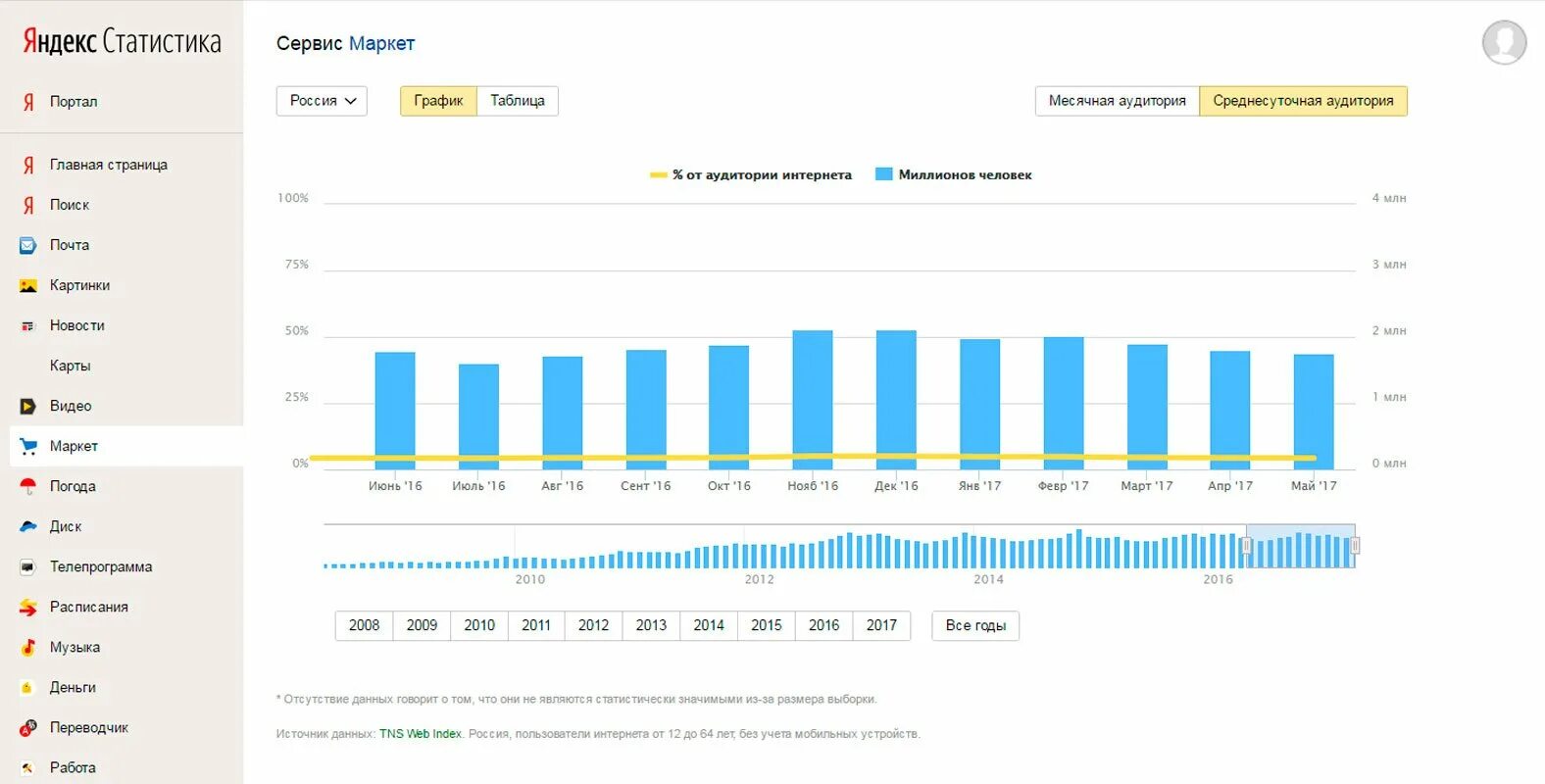
Task: Click the Июнь '16 axis label
Action: 395,486
